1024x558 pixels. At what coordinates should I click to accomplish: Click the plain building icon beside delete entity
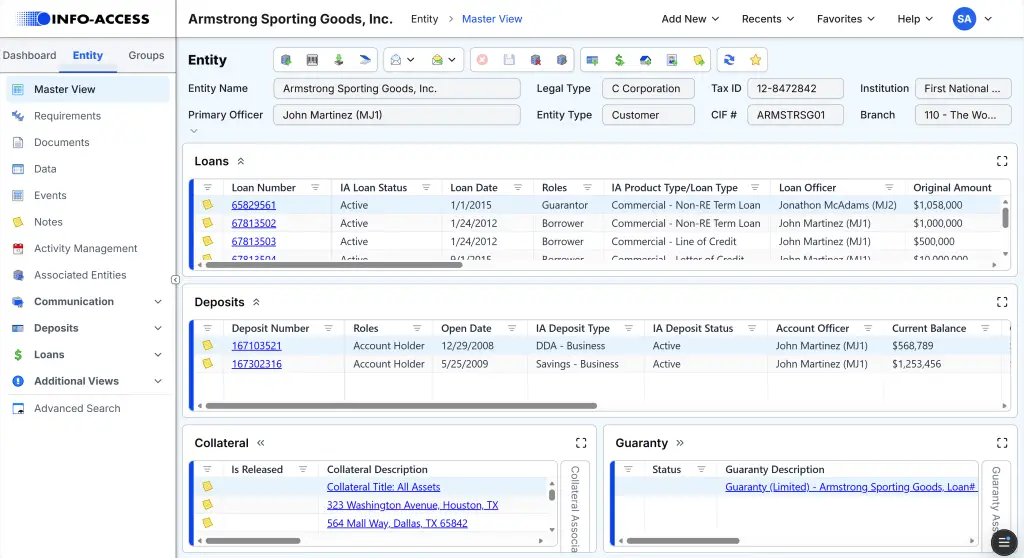[x=562, y=60]
